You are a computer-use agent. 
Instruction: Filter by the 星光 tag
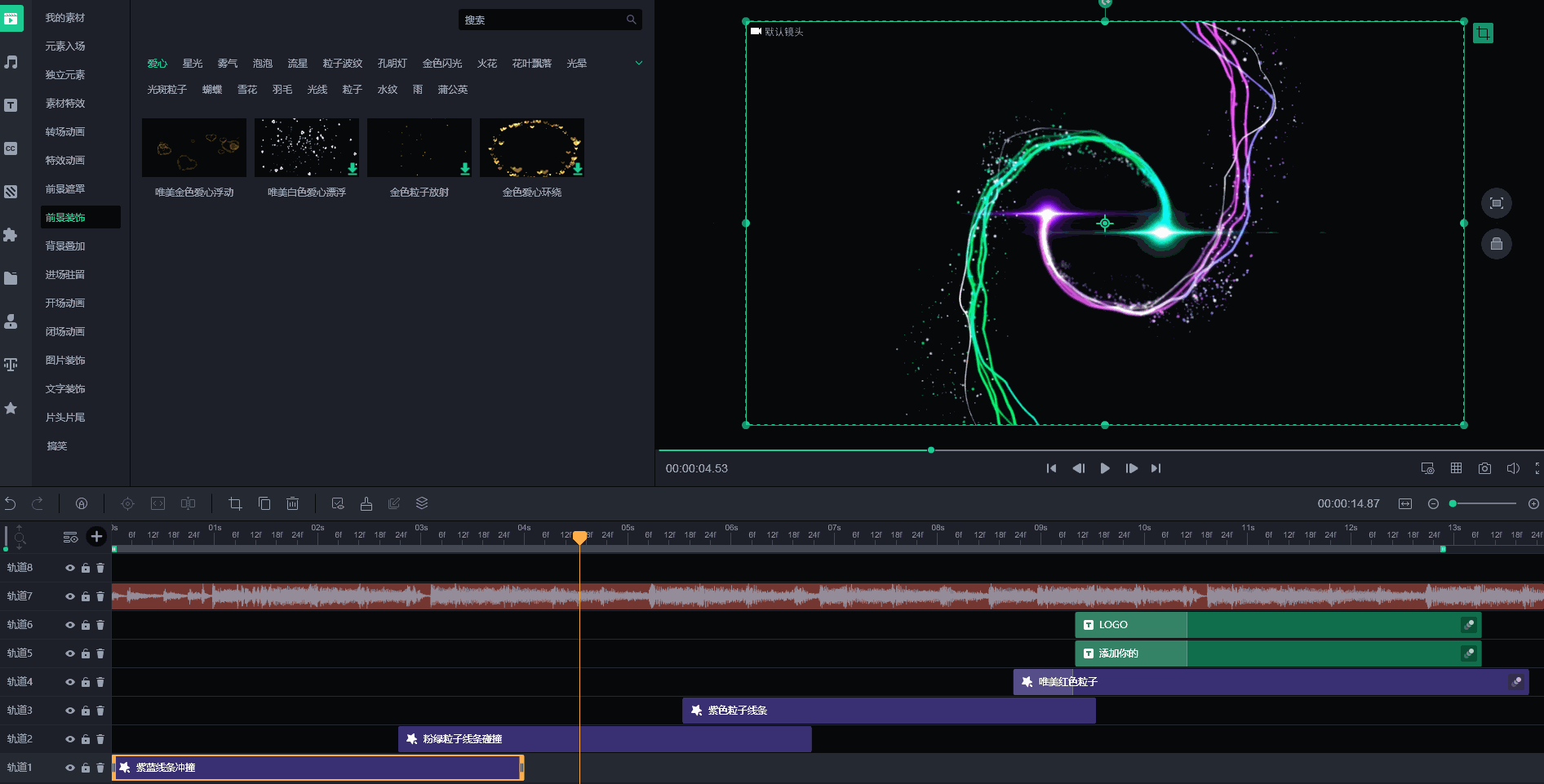(x=193, y=64)
